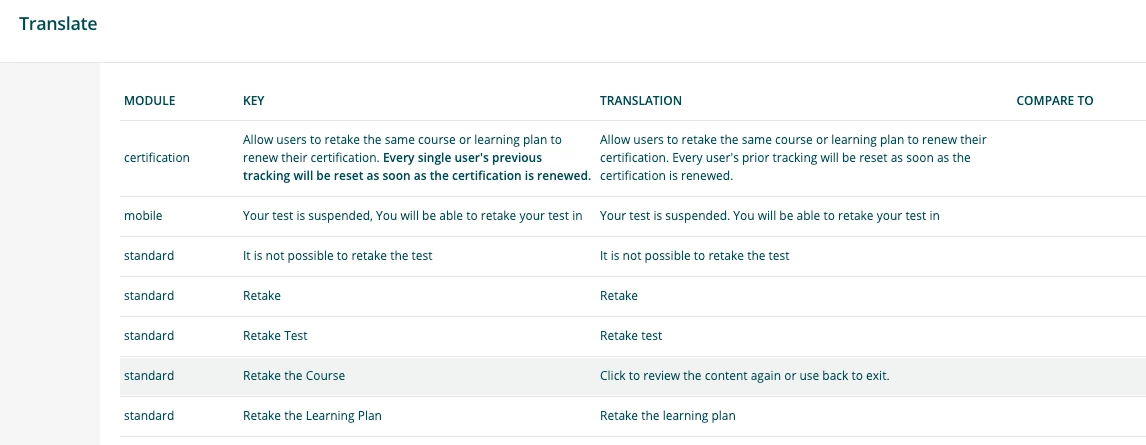1146x445 pixels.
Task: Click the certification module cell
Action: point(156,158)
